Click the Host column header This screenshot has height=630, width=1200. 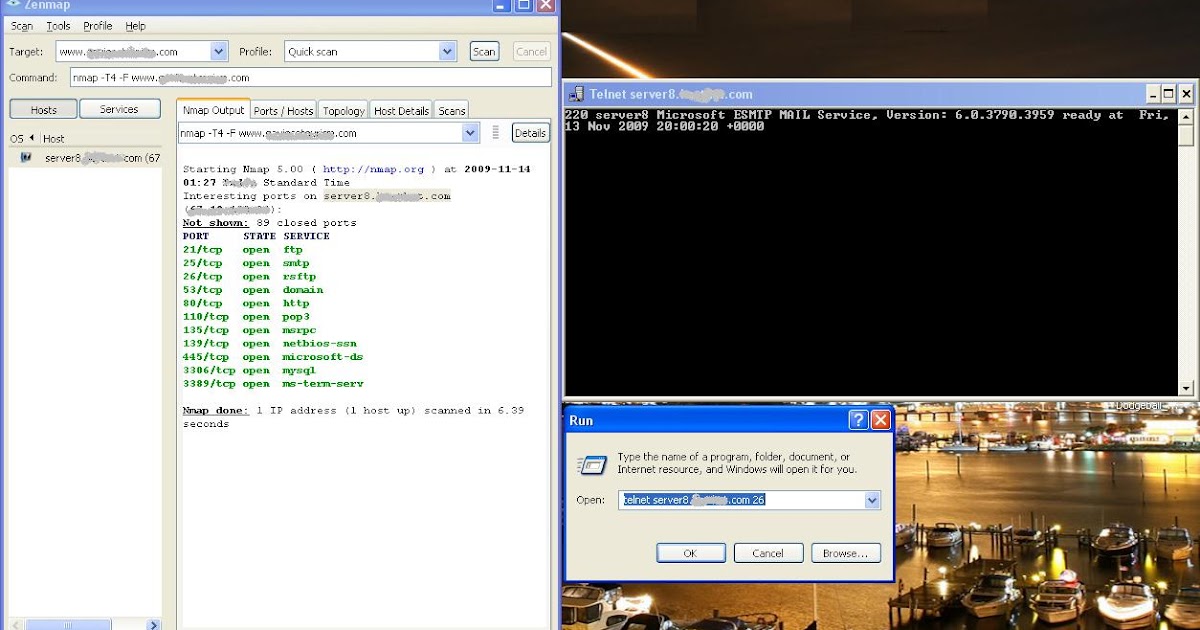click(x=54, y=138)
